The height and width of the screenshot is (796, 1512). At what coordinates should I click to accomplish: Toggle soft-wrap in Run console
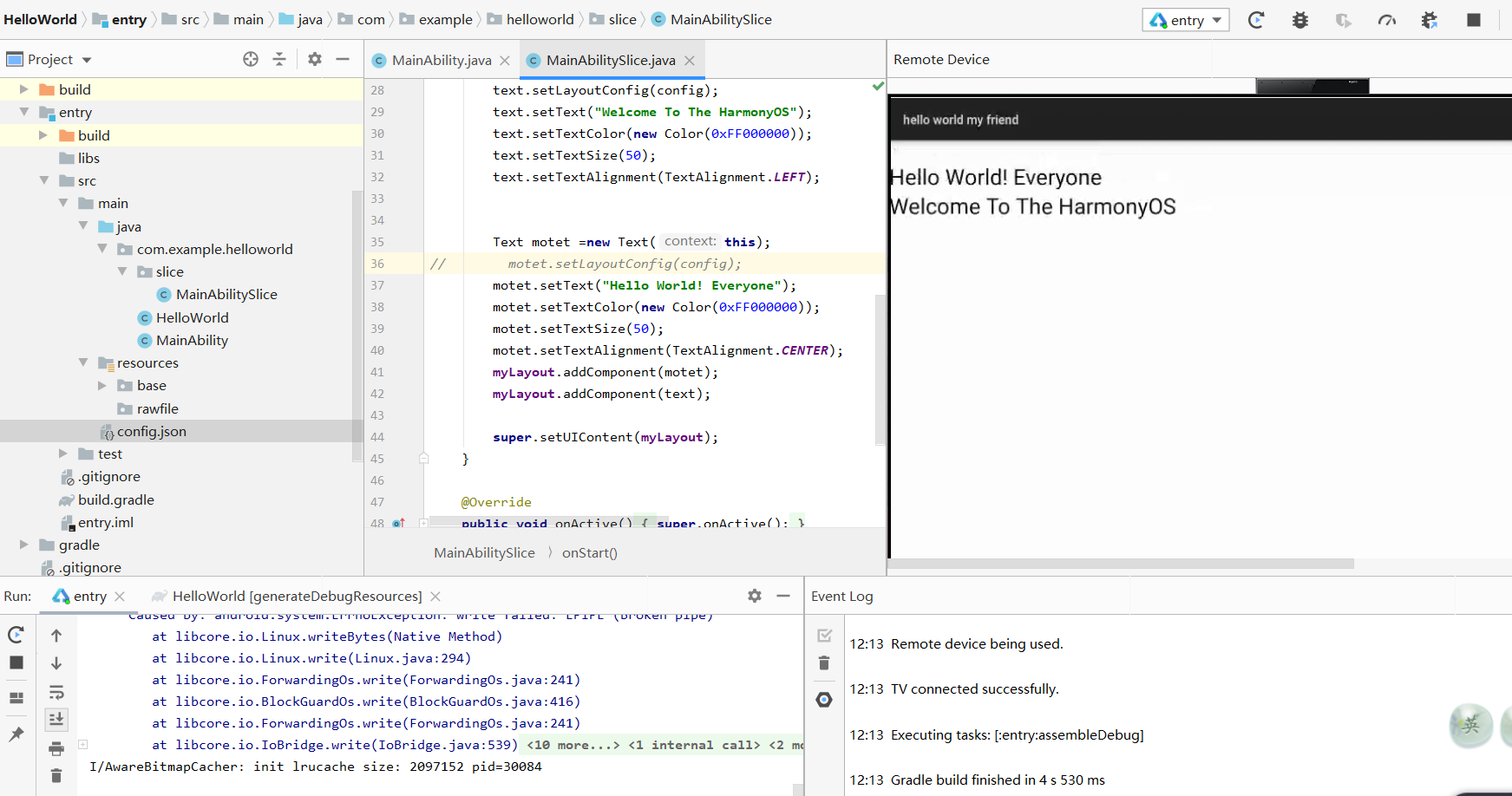click(56, 692)
